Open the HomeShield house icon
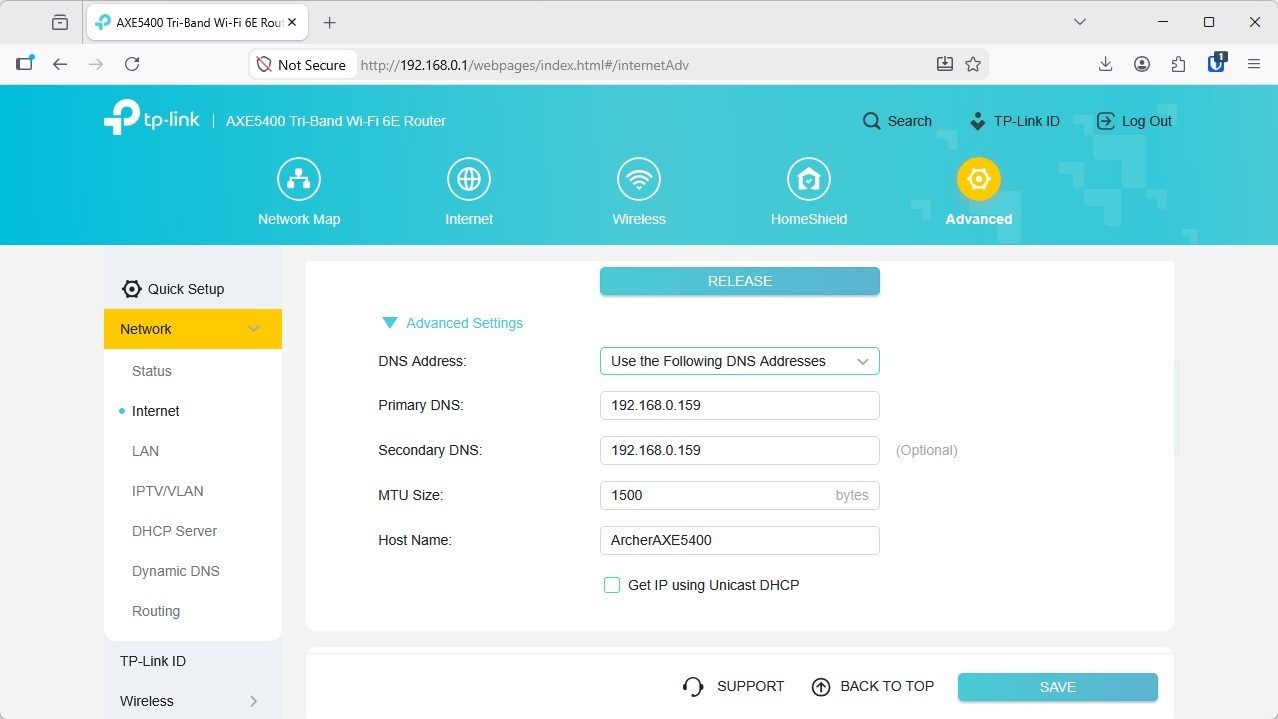Screen dimensions: 1278x719 [809, 179]
